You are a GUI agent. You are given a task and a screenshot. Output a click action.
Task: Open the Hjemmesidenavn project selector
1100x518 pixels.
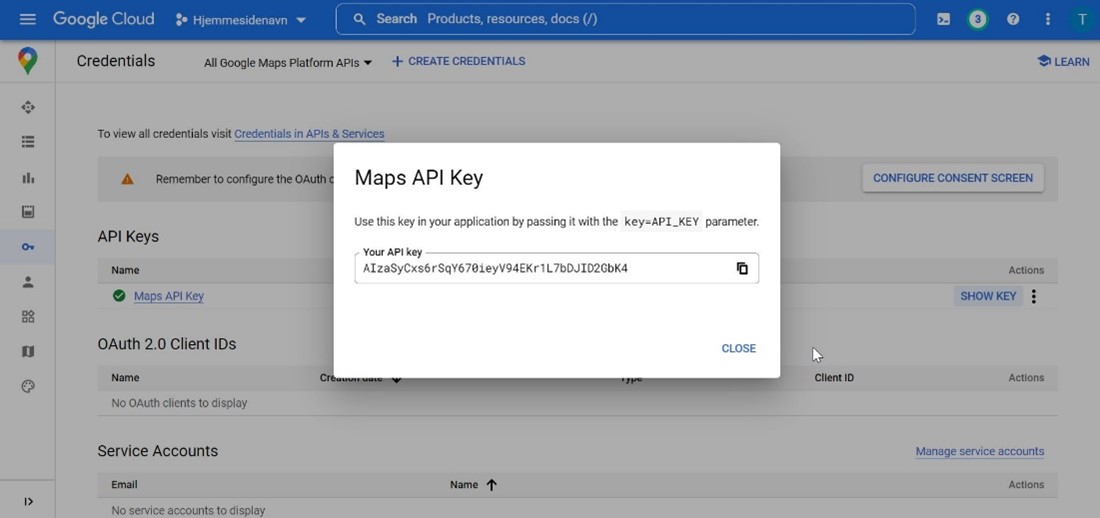coord(241,20)
